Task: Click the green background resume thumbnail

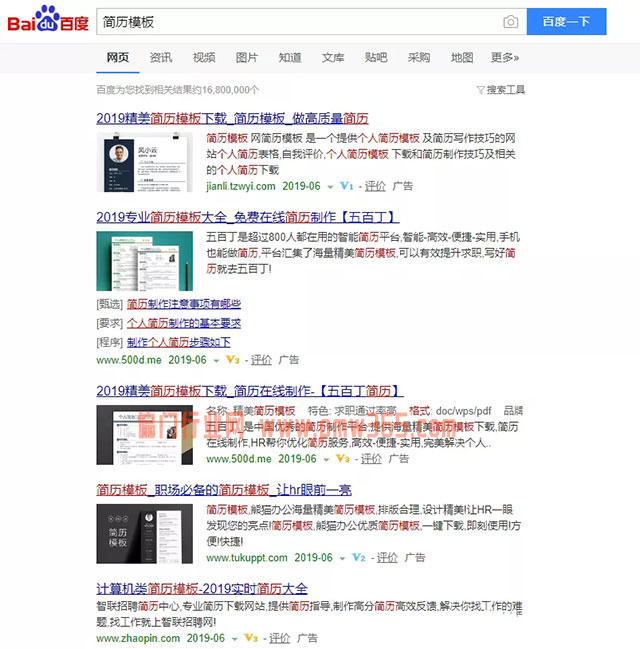Action: [144, 261]
